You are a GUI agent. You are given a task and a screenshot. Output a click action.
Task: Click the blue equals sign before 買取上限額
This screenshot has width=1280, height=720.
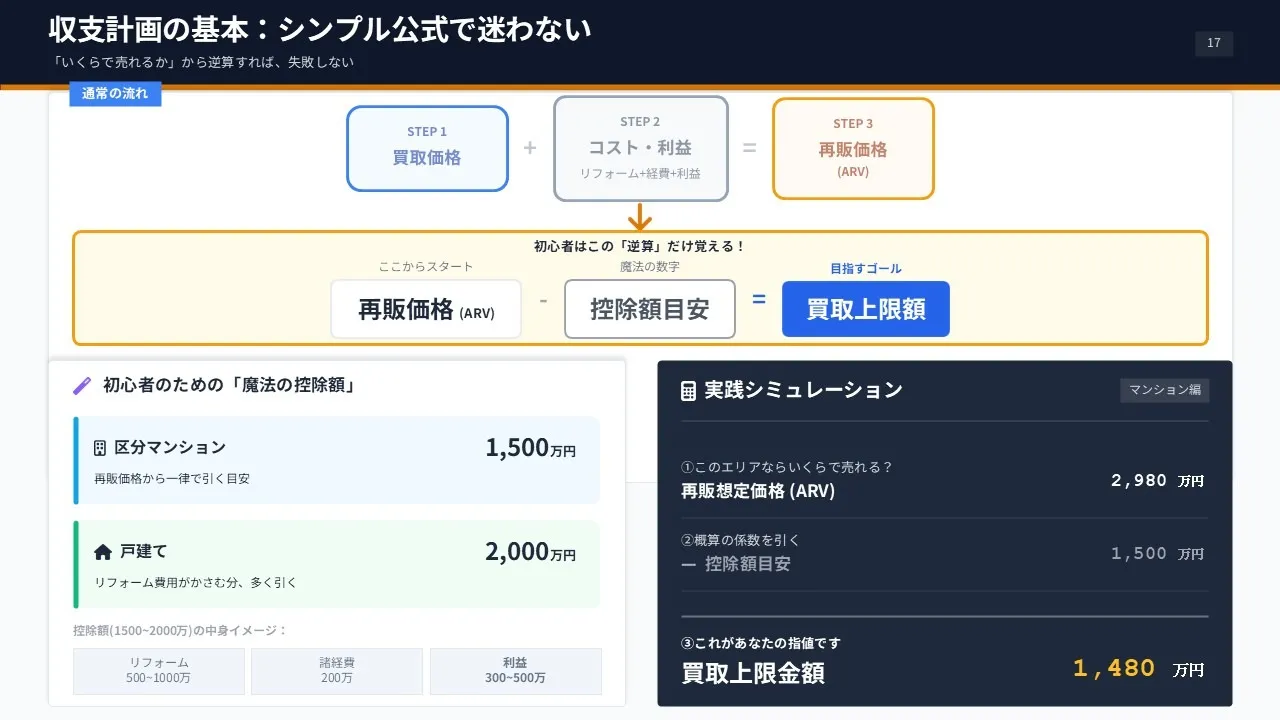click(759, 299)
